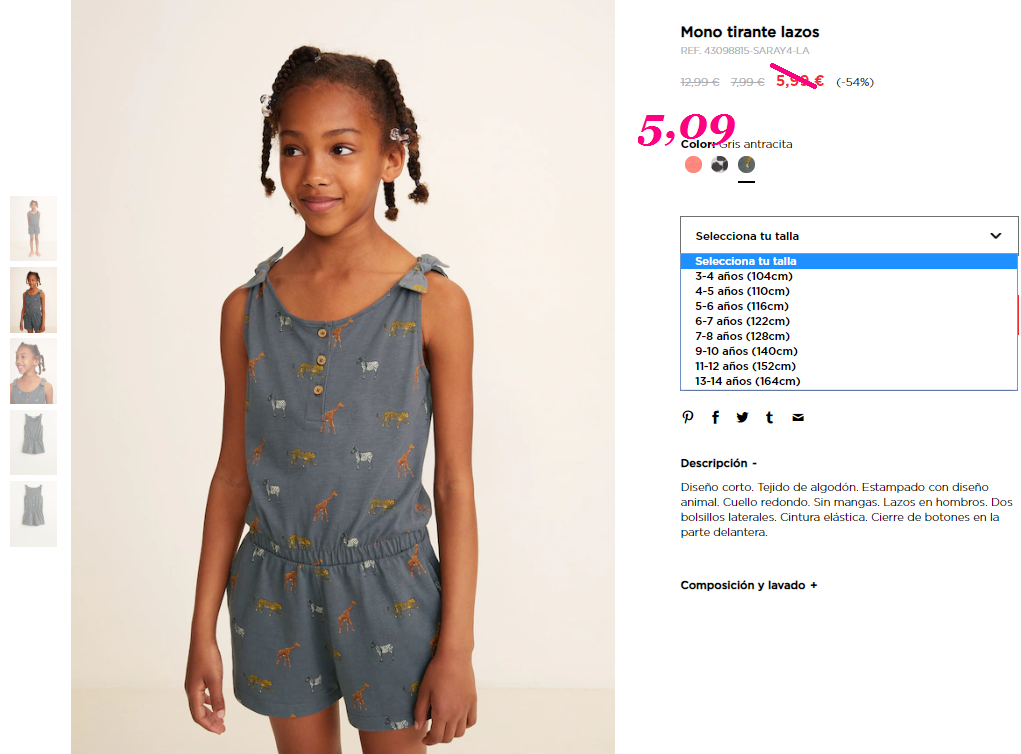This screenshot has height=754, width=1021.
Task: Show the flat product front thumbnail
Action: [33, 443]
